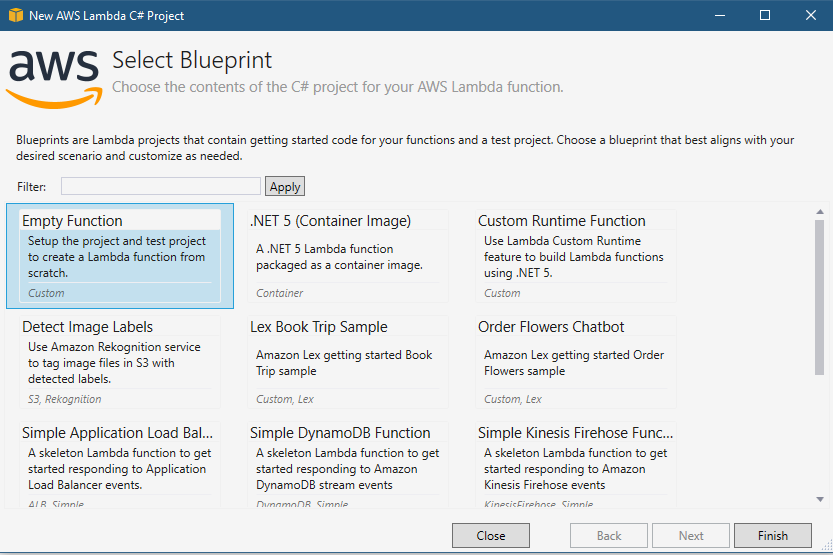
Task: Click the 'Custom' tag under Custom Runtime Function
Action: pyautogui.click(x=502, y=293)
